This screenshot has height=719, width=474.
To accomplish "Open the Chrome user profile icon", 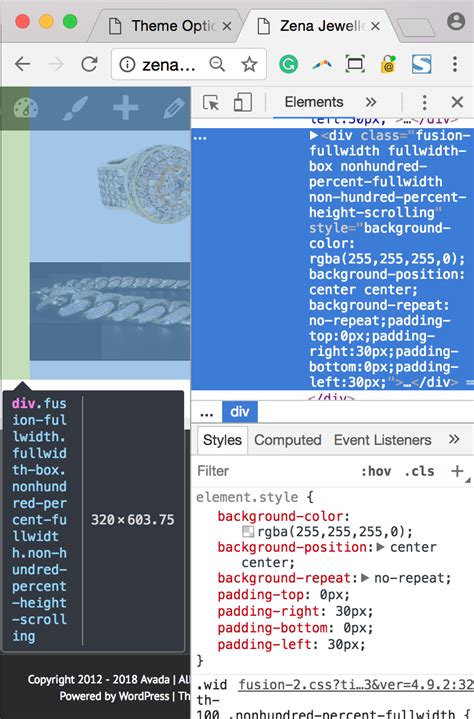I will 456,21.
